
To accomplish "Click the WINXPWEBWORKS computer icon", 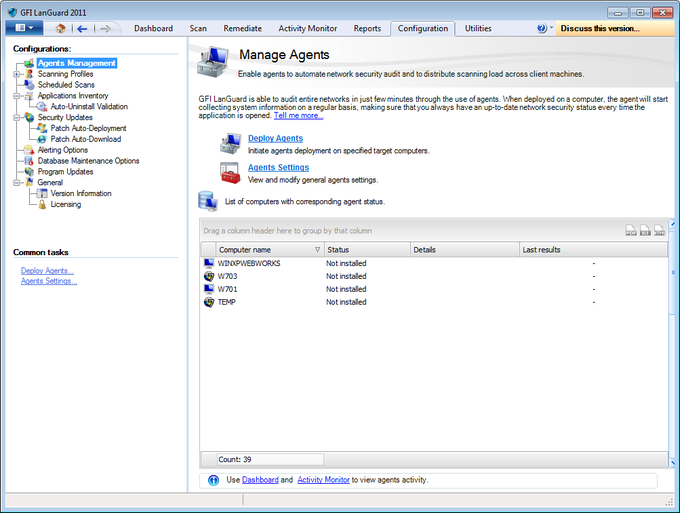I will click(x=209, y=263).
